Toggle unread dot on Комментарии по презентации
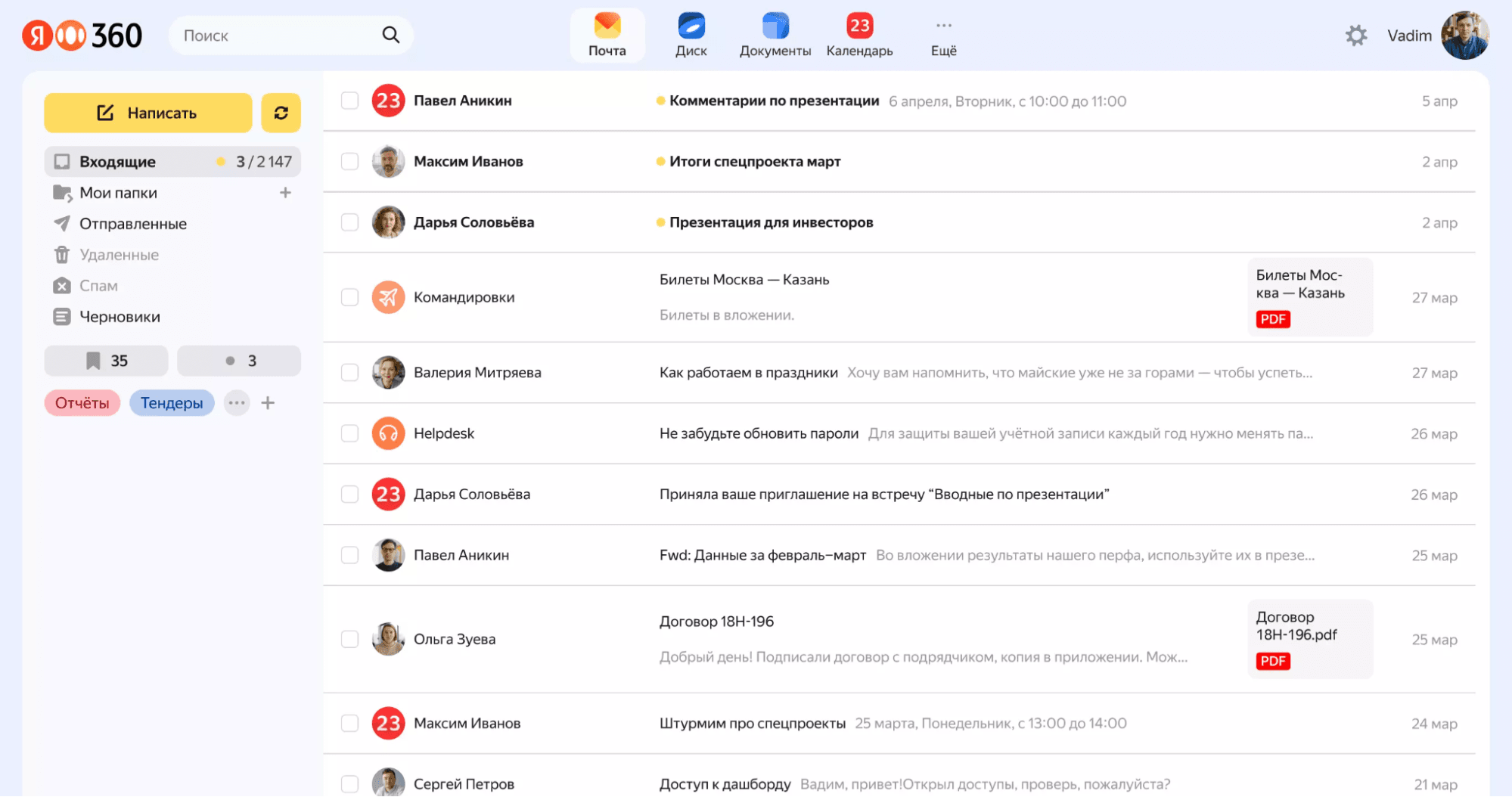 click(660, 101)
